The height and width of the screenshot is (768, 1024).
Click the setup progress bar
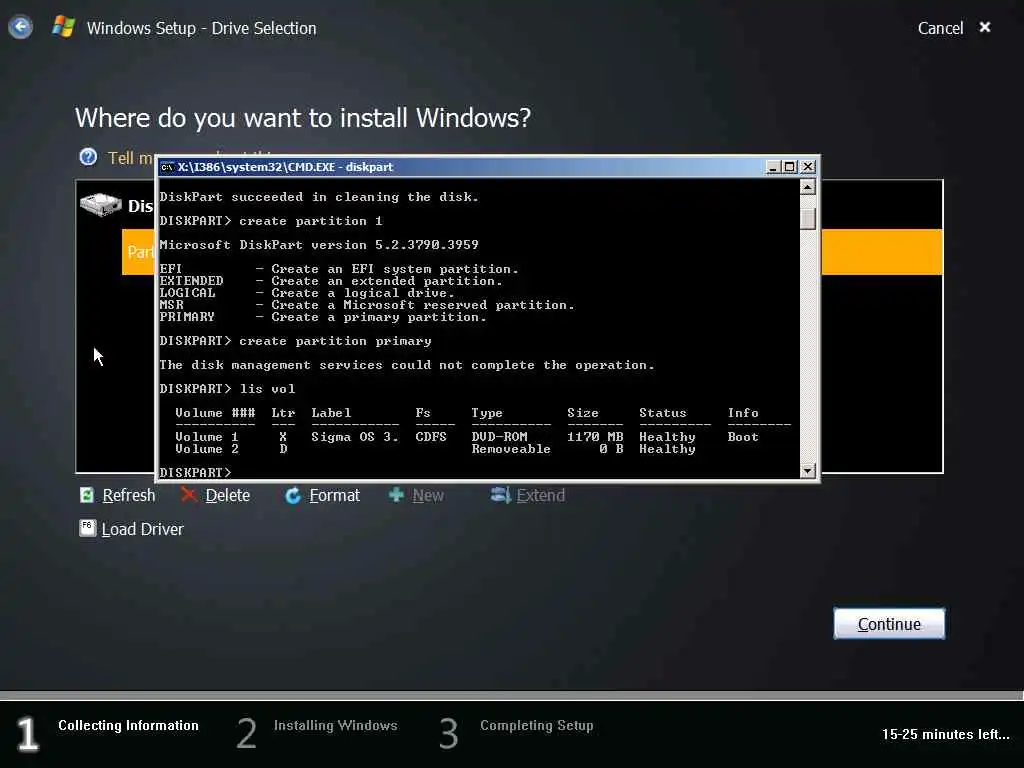pos(512,695)
